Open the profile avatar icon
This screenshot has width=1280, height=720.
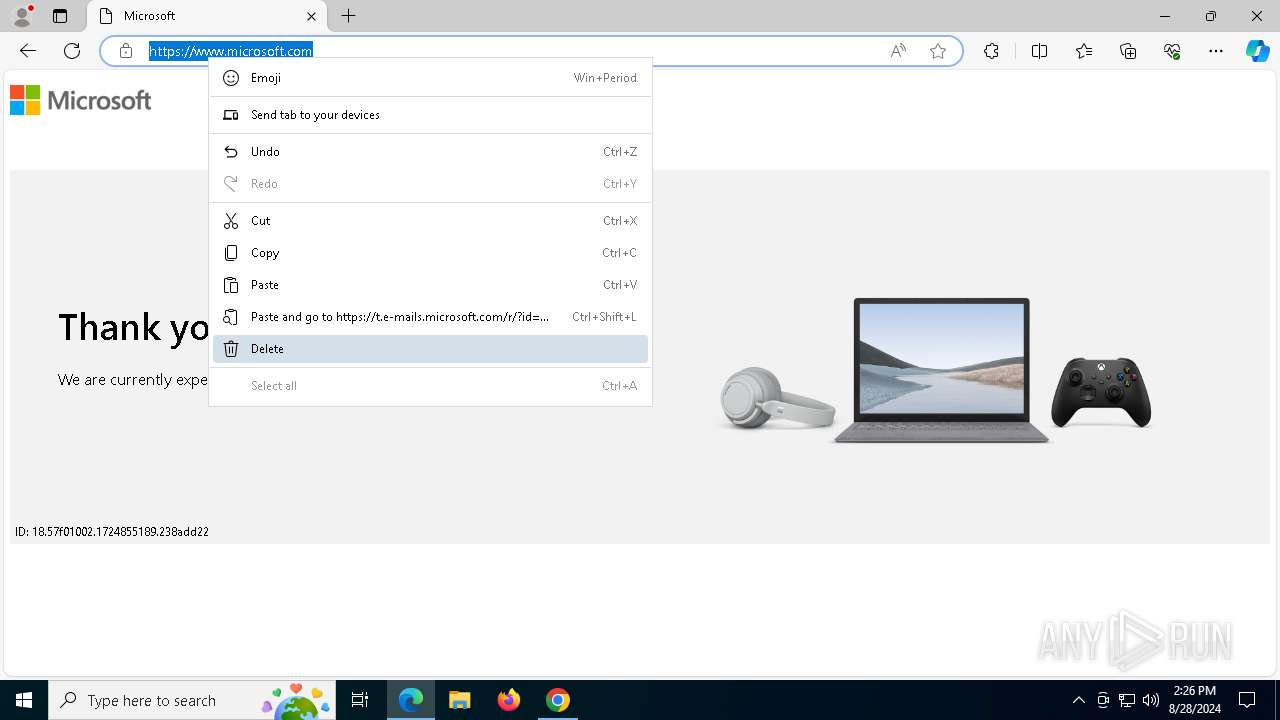pos(22,16)
